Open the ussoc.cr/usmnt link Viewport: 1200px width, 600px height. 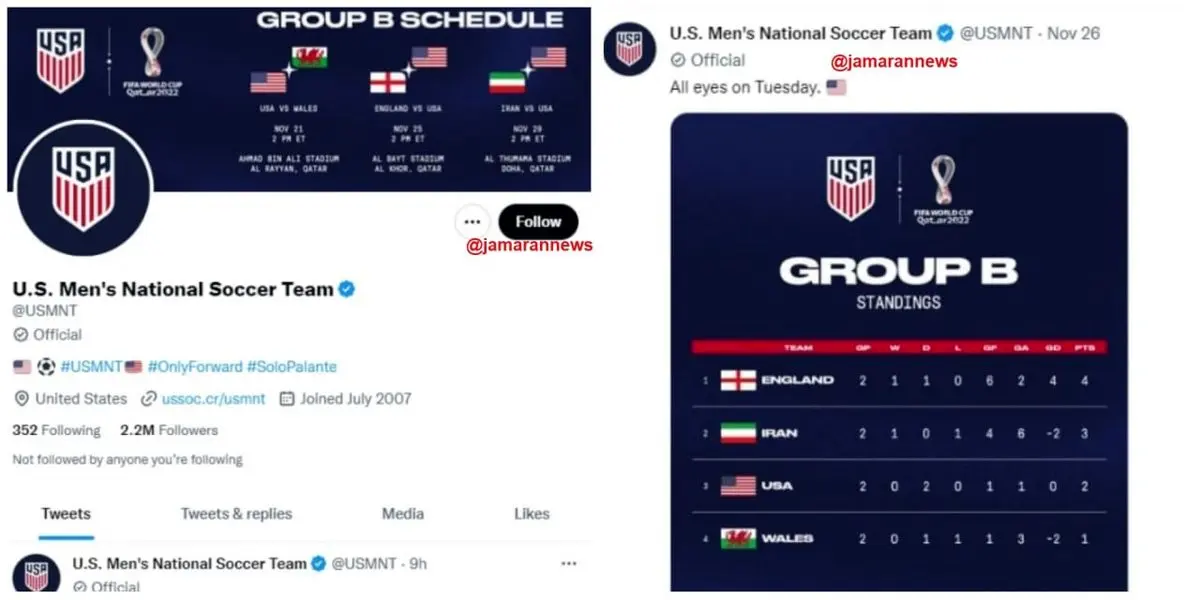[x=213, y=398]
